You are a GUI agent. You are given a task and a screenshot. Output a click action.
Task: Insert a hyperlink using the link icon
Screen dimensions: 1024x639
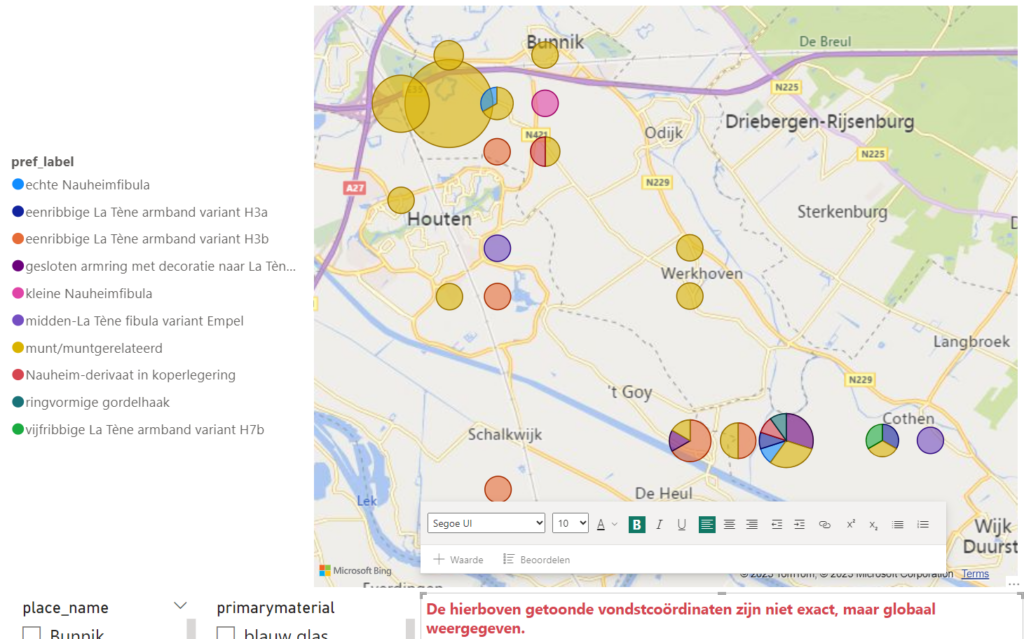(824, 524)
